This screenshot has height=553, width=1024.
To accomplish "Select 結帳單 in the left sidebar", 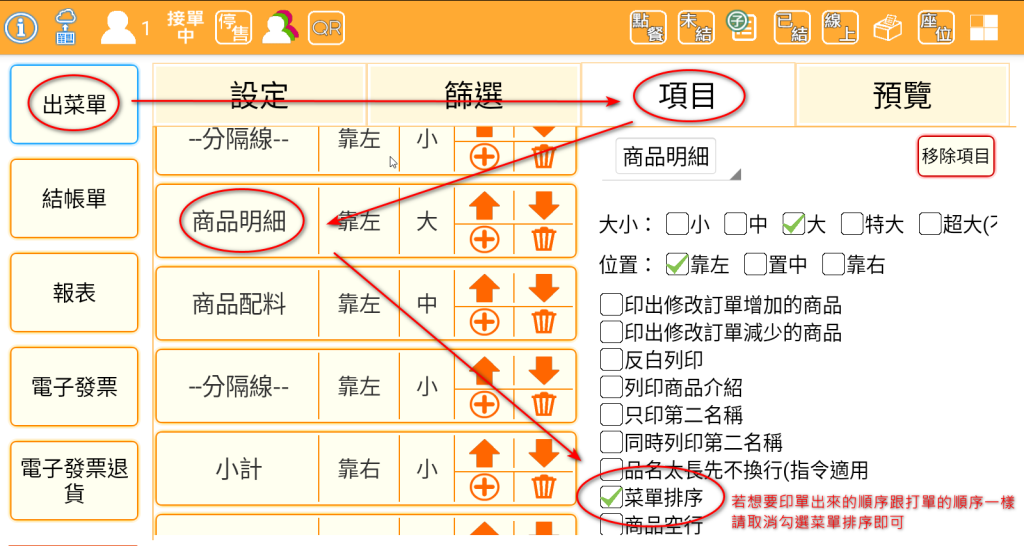I will [74, 198].
